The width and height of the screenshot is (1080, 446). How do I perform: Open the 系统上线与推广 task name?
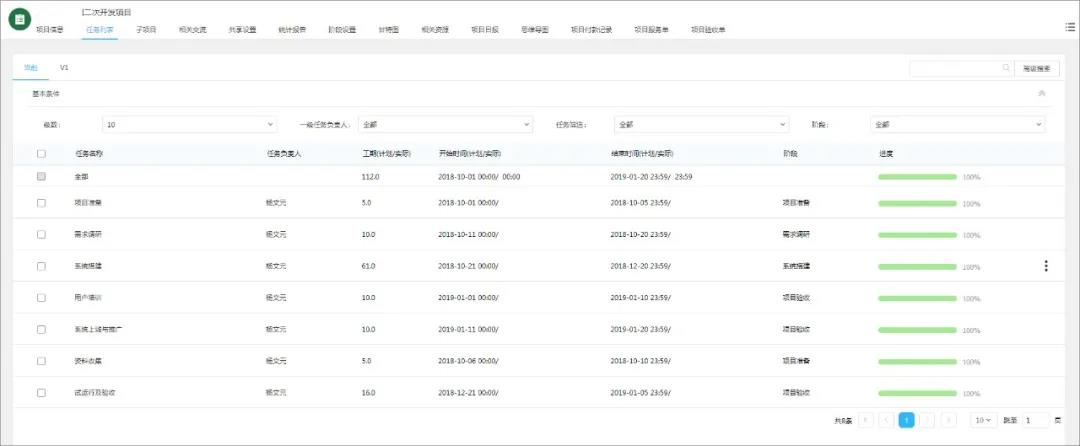pyautogui.click(x=98, y=329)
